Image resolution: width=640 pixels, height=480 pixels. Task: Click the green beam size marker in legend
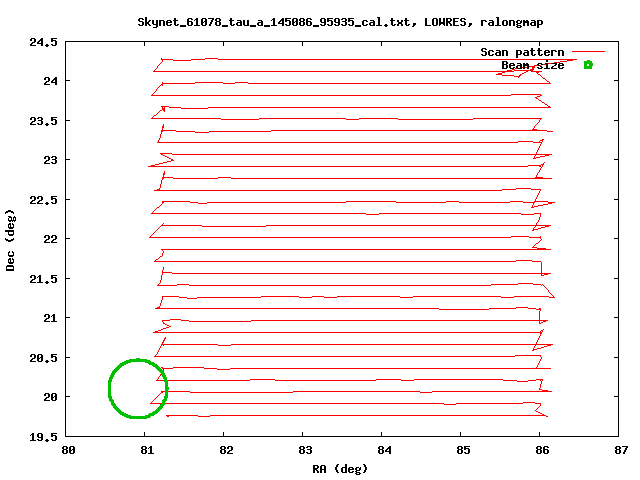click(x=588, y=65)
